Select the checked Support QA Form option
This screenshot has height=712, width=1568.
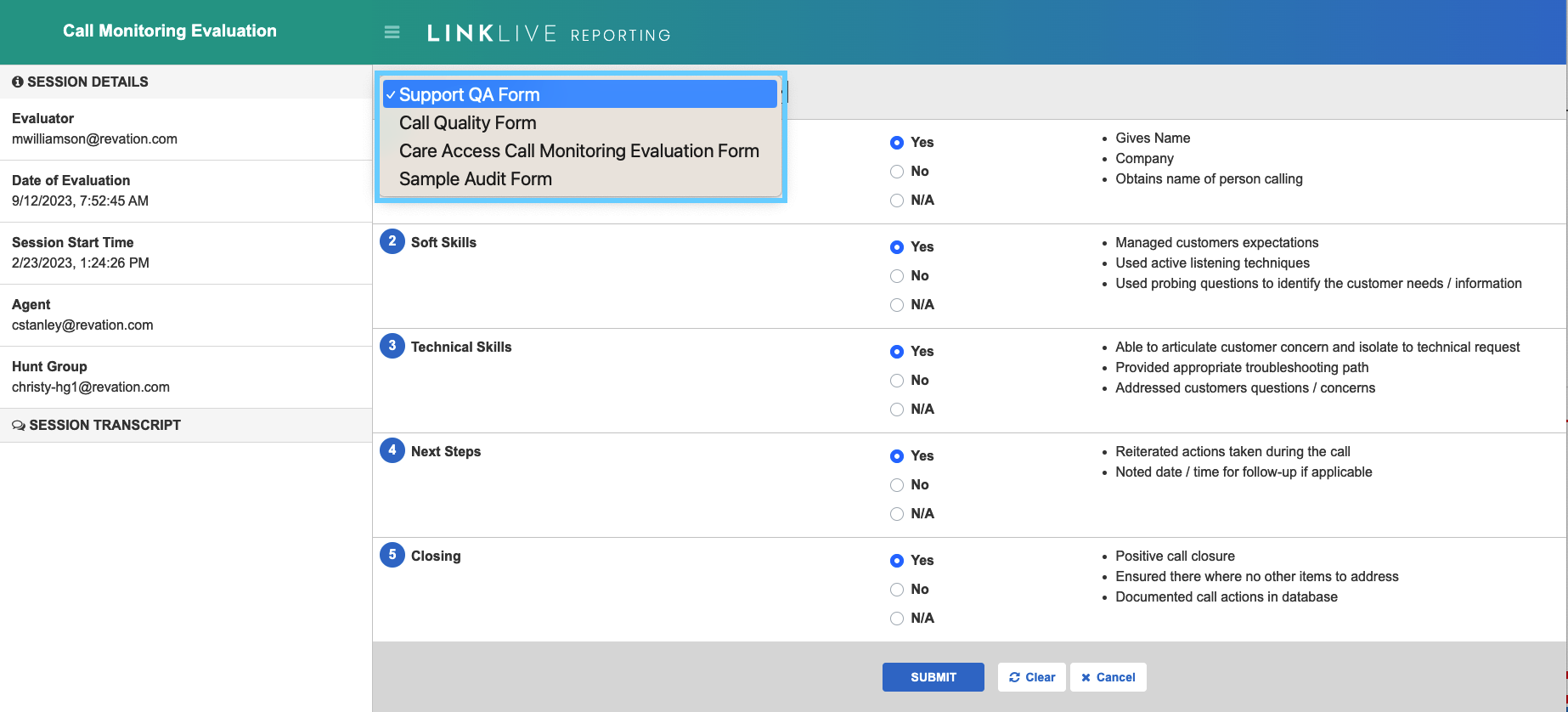point(470,95)
